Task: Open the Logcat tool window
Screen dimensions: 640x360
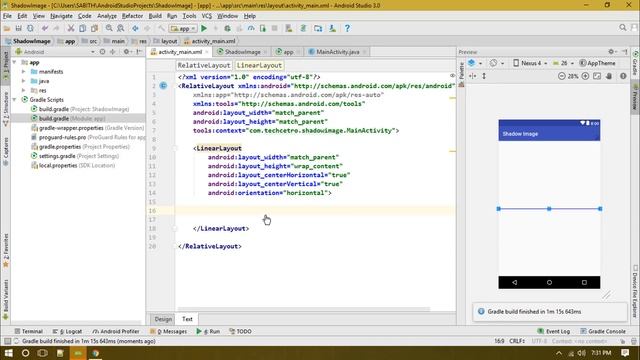Action: [67, 331]
